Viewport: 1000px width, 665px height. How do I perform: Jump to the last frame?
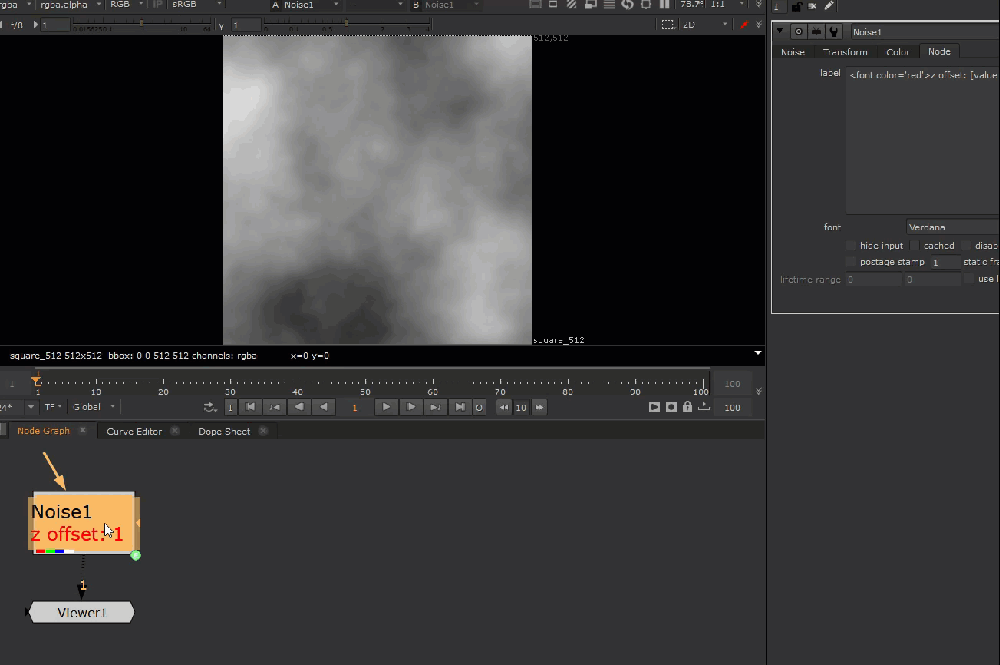pyautogui.click(x=459, y=407)
